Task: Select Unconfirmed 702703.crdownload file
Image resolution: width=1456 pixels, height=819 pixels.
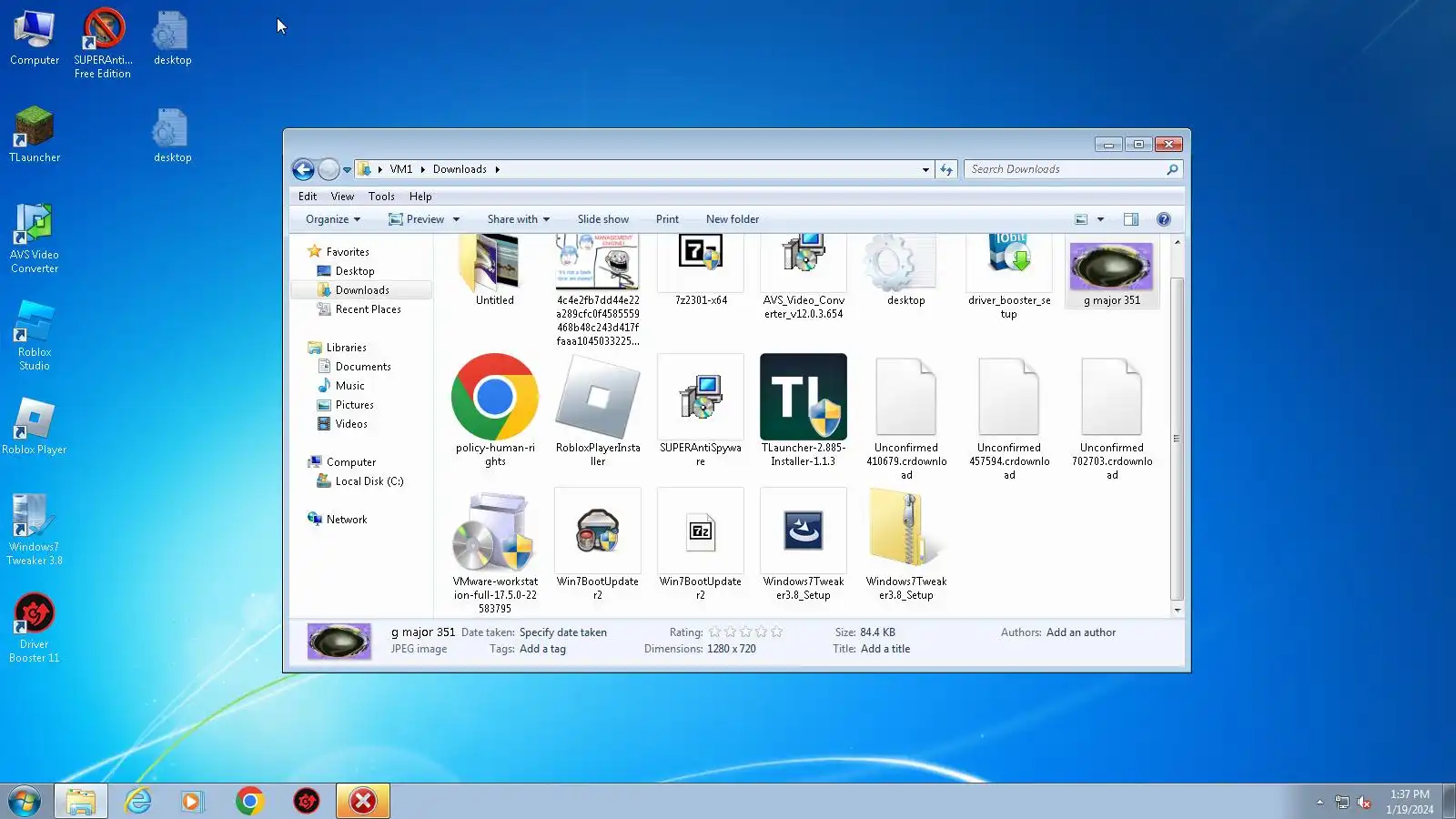Action: pos(1112,418)
